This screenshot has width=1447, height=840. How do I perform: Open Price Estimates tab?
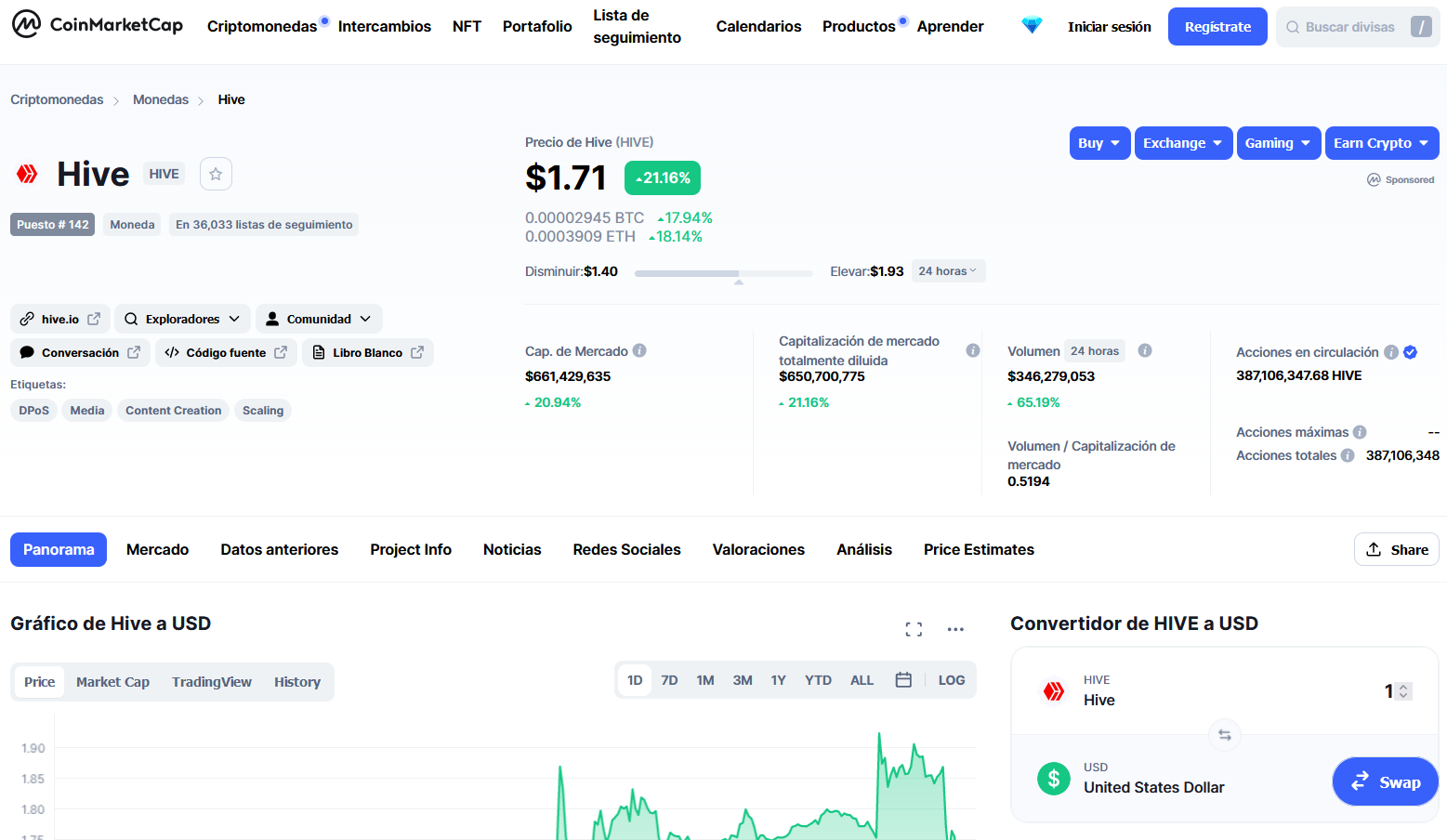(x=979, y=549)
